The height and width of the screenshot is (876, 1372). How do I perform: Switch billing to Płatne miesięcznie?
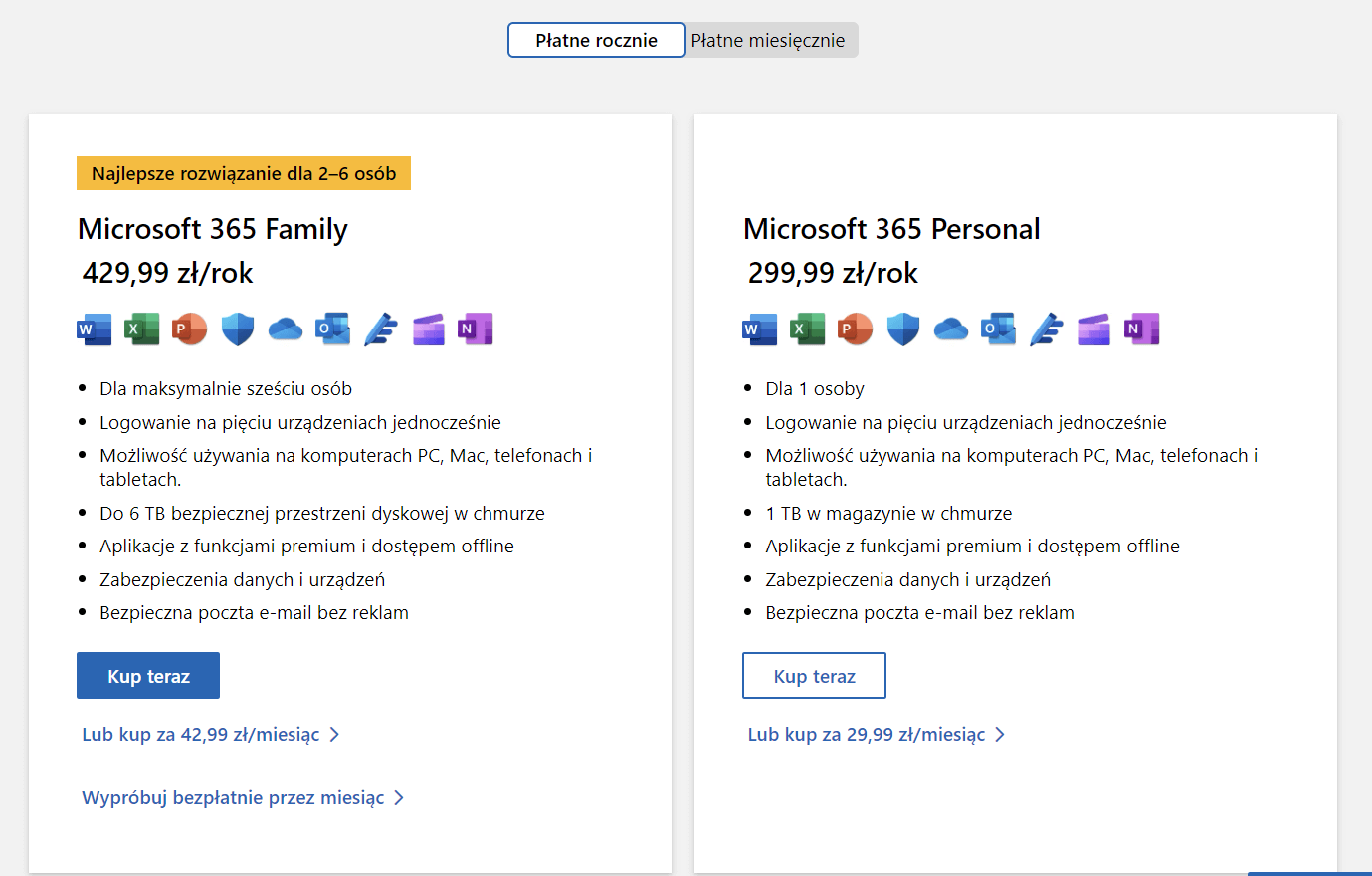[x=770, y=40]
